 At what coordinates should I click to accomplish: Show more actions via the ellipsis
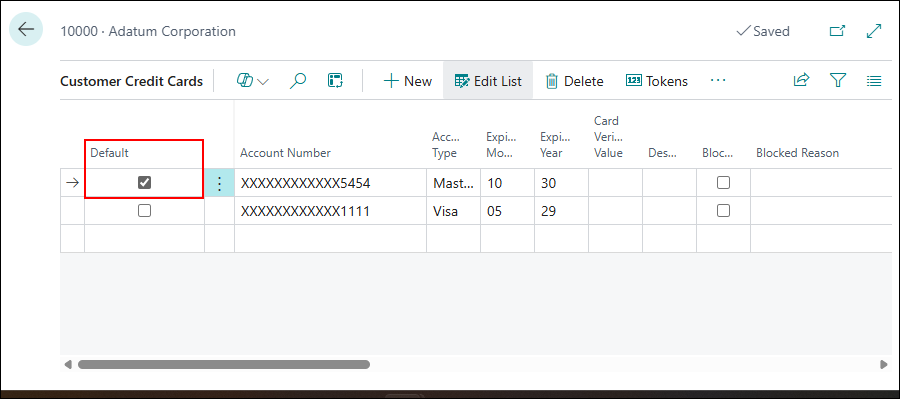[x=718, y=80]
